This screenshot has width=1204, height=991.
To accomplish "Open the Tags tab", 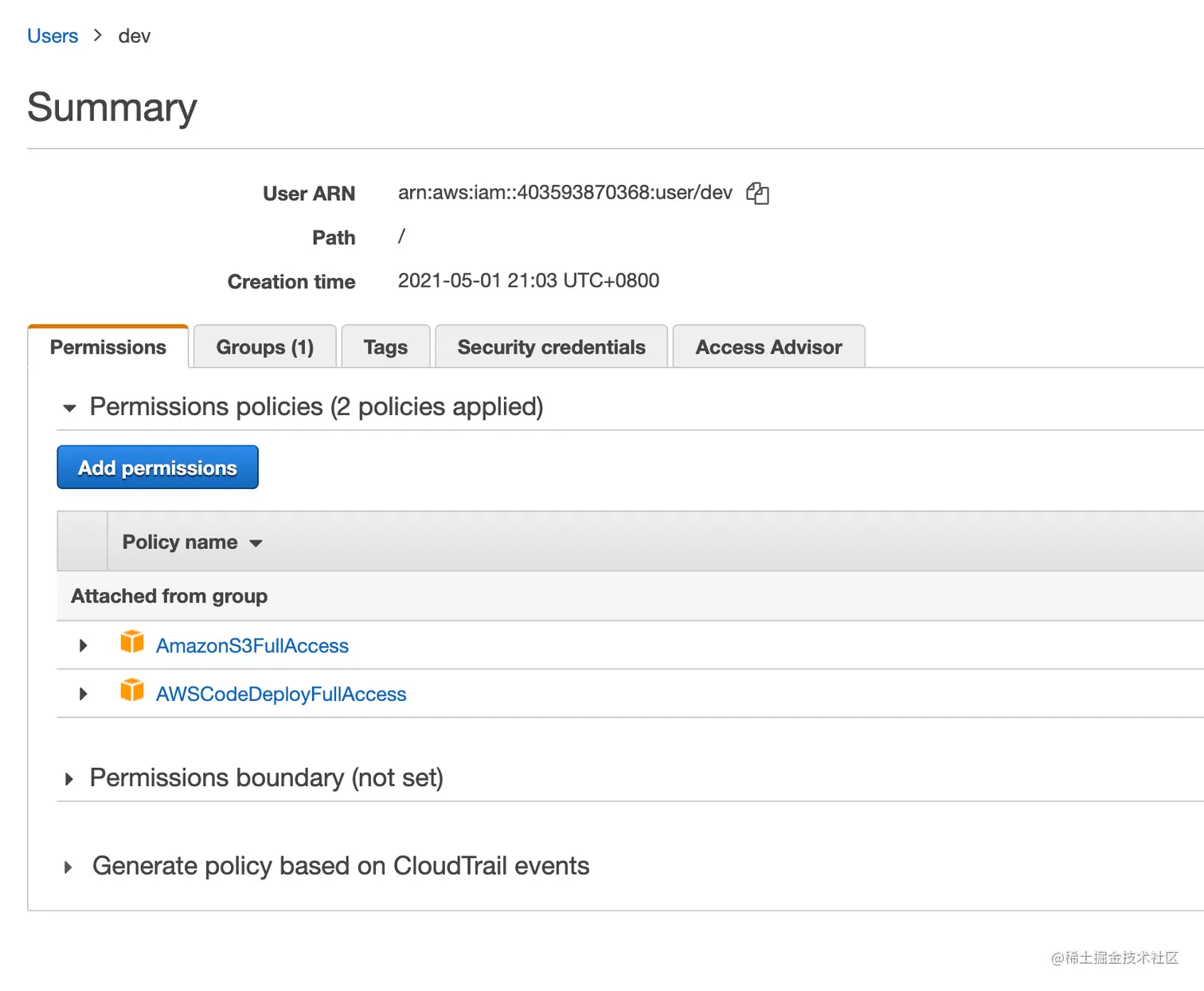I will 385,347.
